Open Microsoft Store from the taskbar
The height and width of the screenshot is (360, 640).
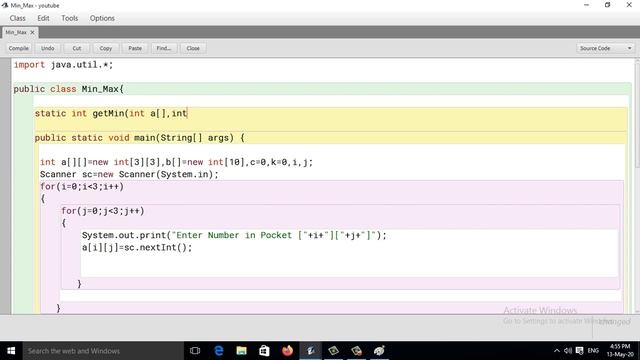(x=264, y=351)
